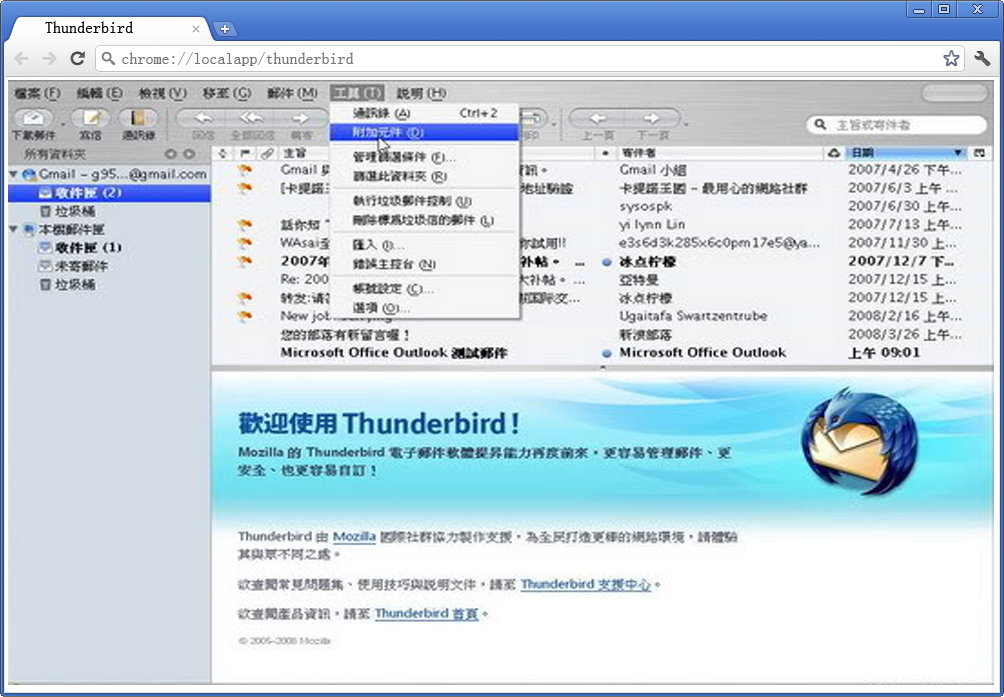Open dropdown arrow left of the 上一頁 button
1004x697 pixels.
(x=553, y=123)
